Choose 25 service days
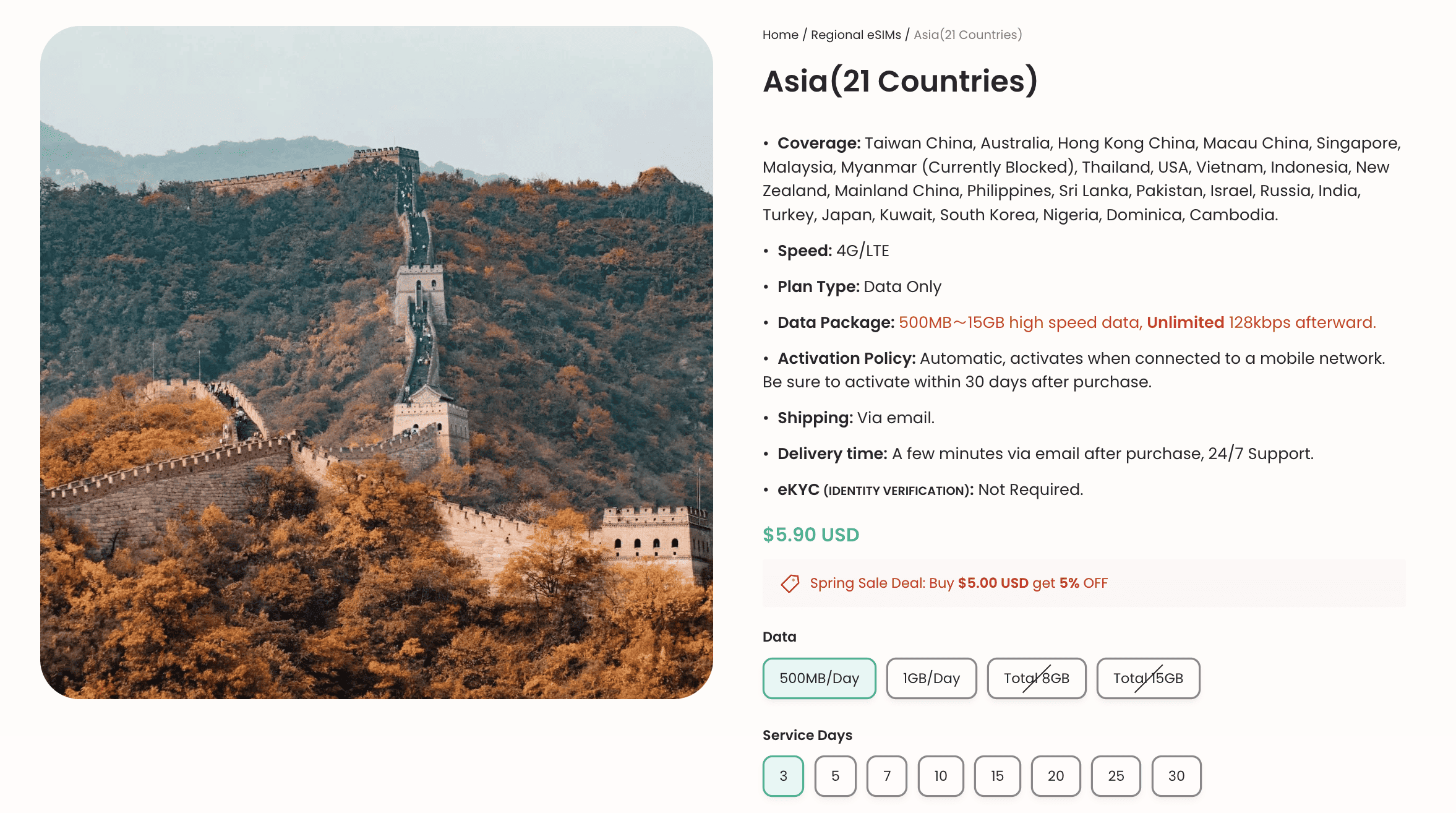This screenshot has height=813, width=1456. (1116, 776)
